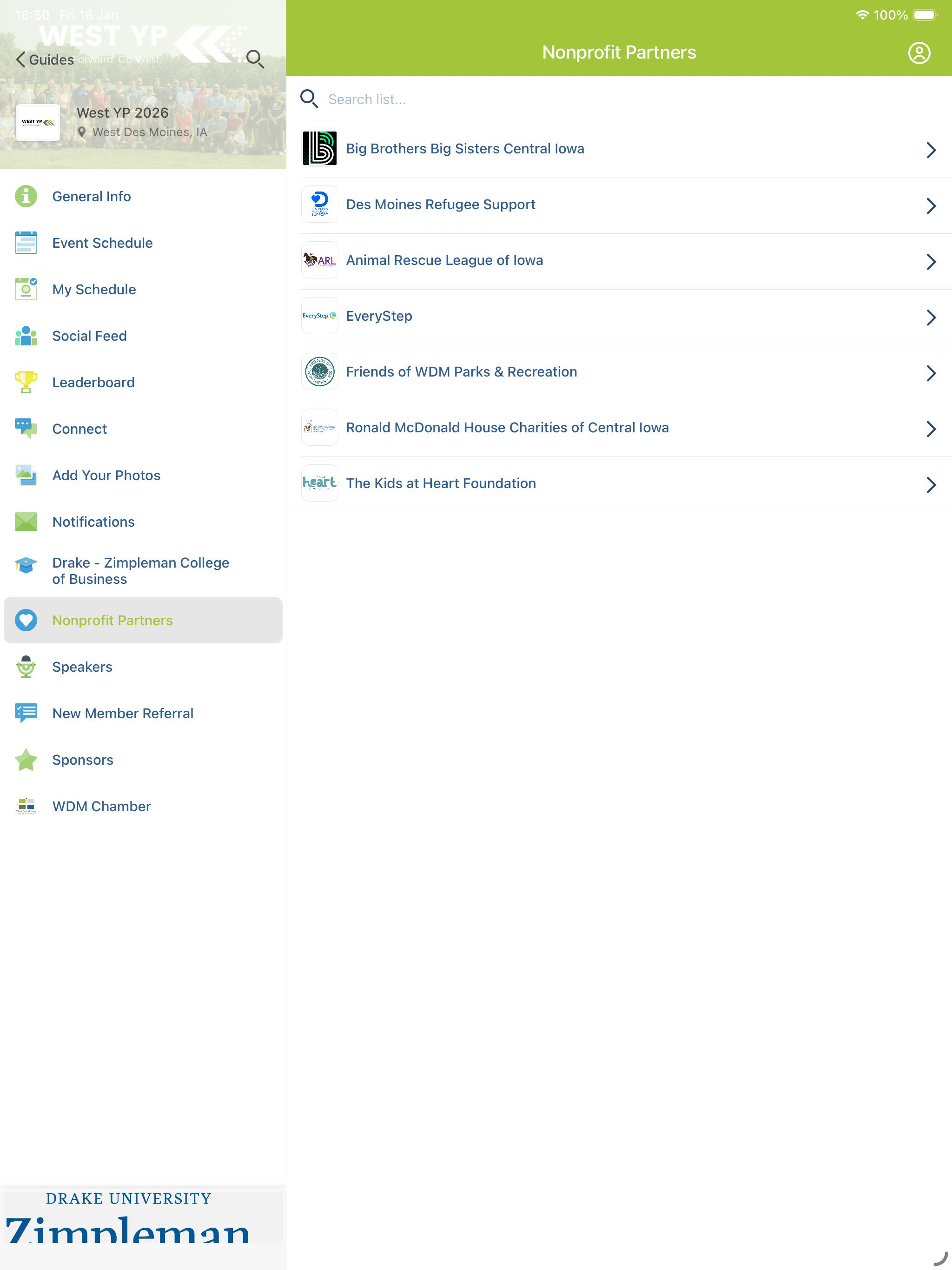Image resolution: width=952 pixels, height=1270 pixels.
Task: Tap the West Des Moines, IA location
Action: tap(142, 132)
